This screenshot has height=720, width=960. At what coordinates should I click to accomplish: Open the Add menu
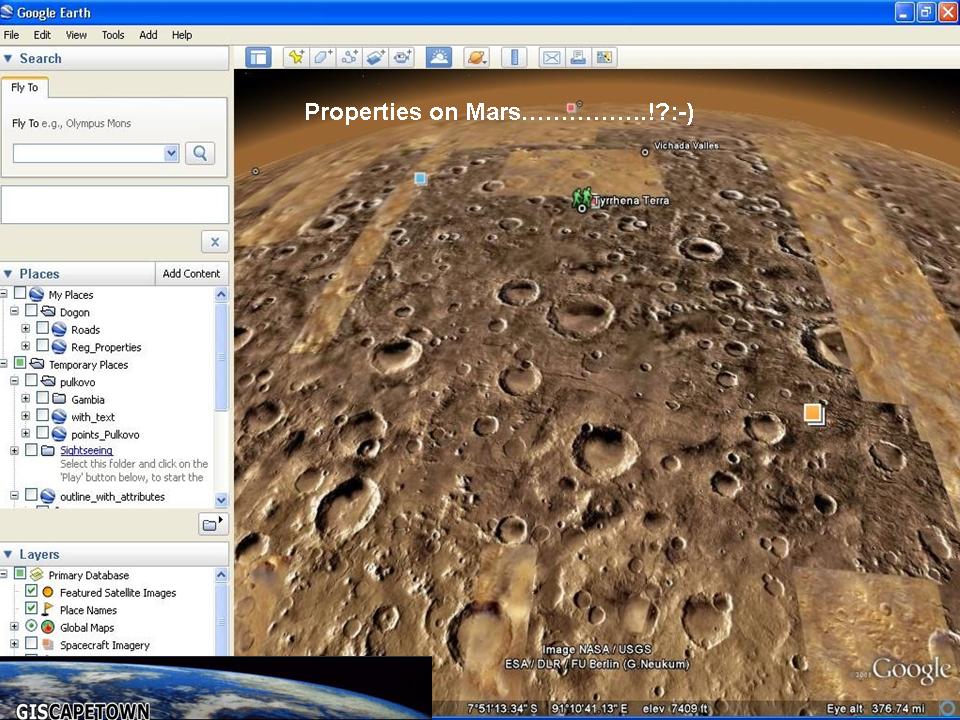[148, 35]
